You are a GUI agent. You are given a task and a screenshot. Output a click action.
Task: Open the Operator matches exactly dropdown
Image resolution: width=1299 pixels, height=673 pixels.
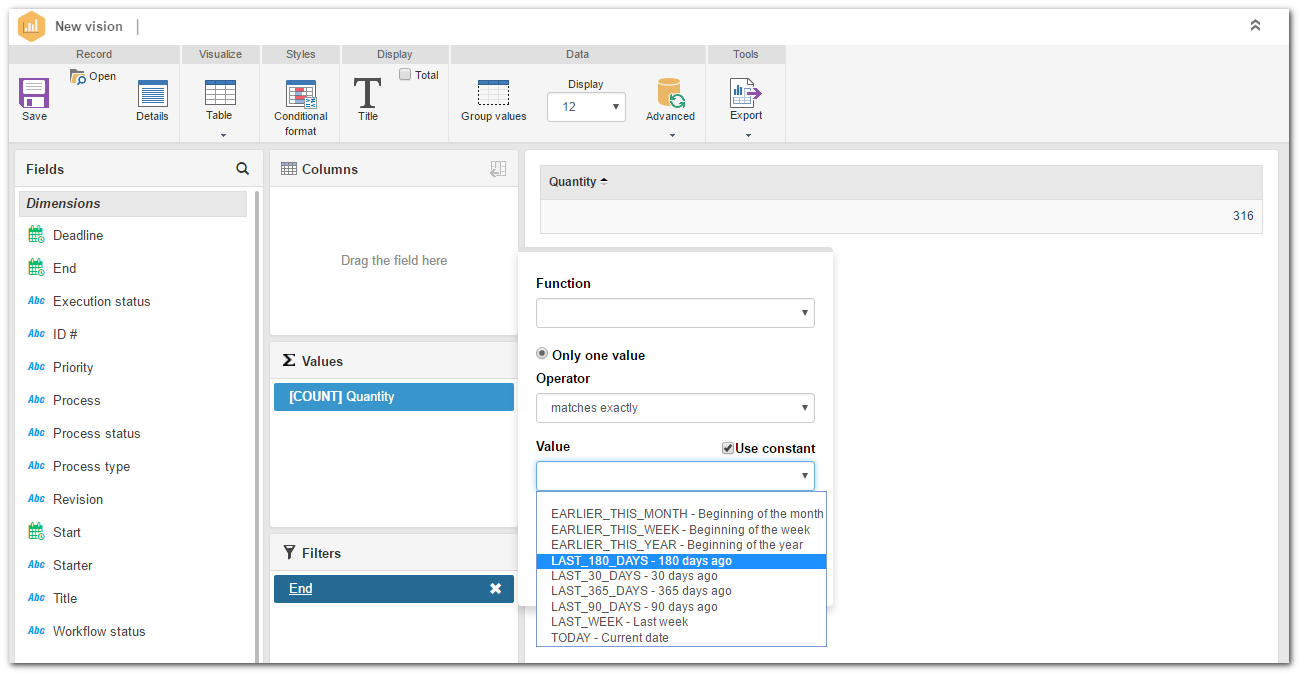pyautogui.click(x=675, y=408)
